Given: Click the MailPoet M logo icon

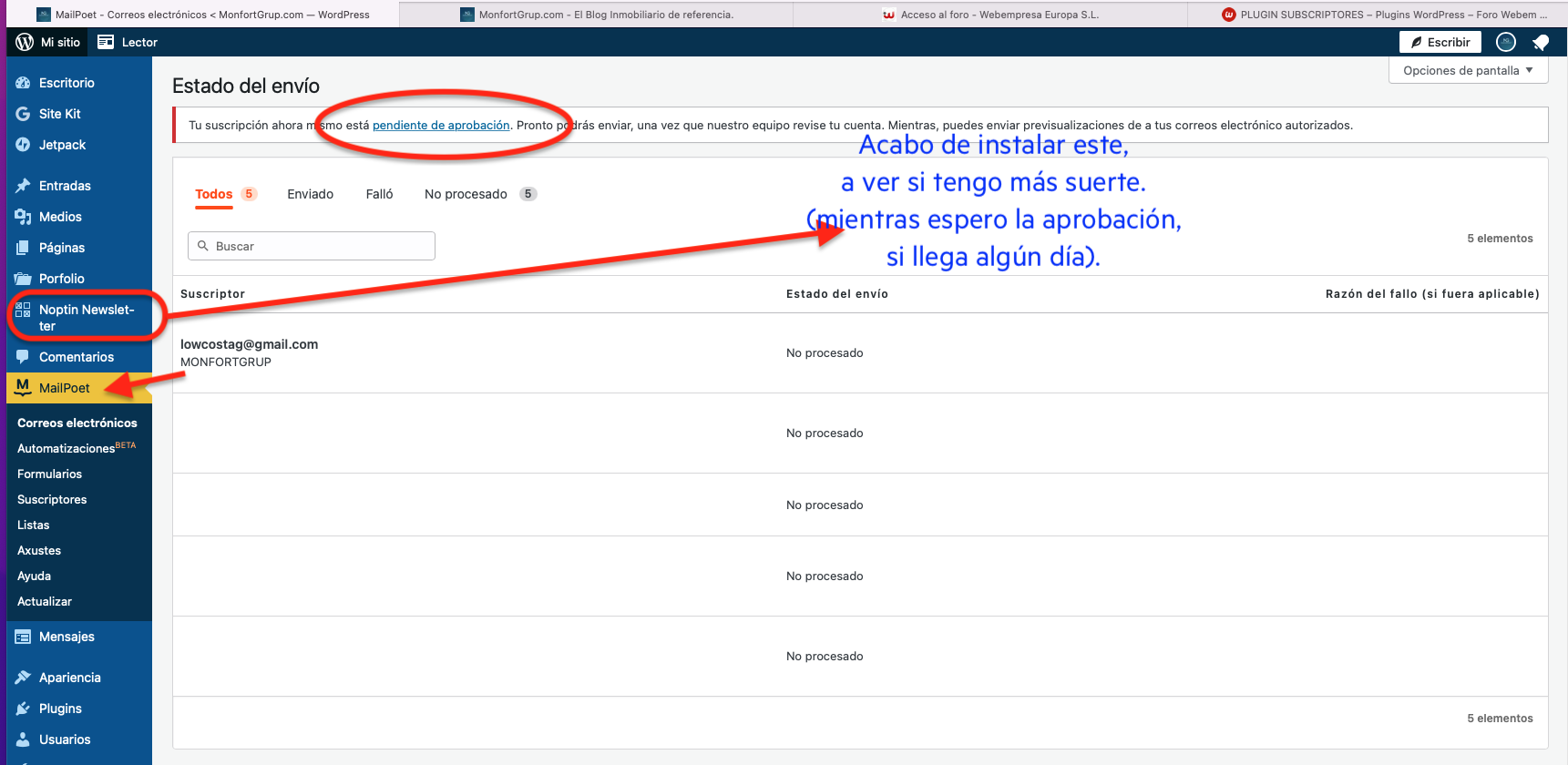Looking at the screenshot, I should (x=23, y=387).
